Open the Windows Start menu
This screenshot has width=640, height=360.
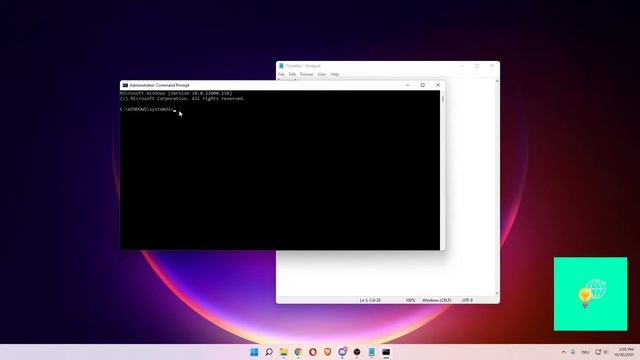pyautogui.click(x=254, y=352)
